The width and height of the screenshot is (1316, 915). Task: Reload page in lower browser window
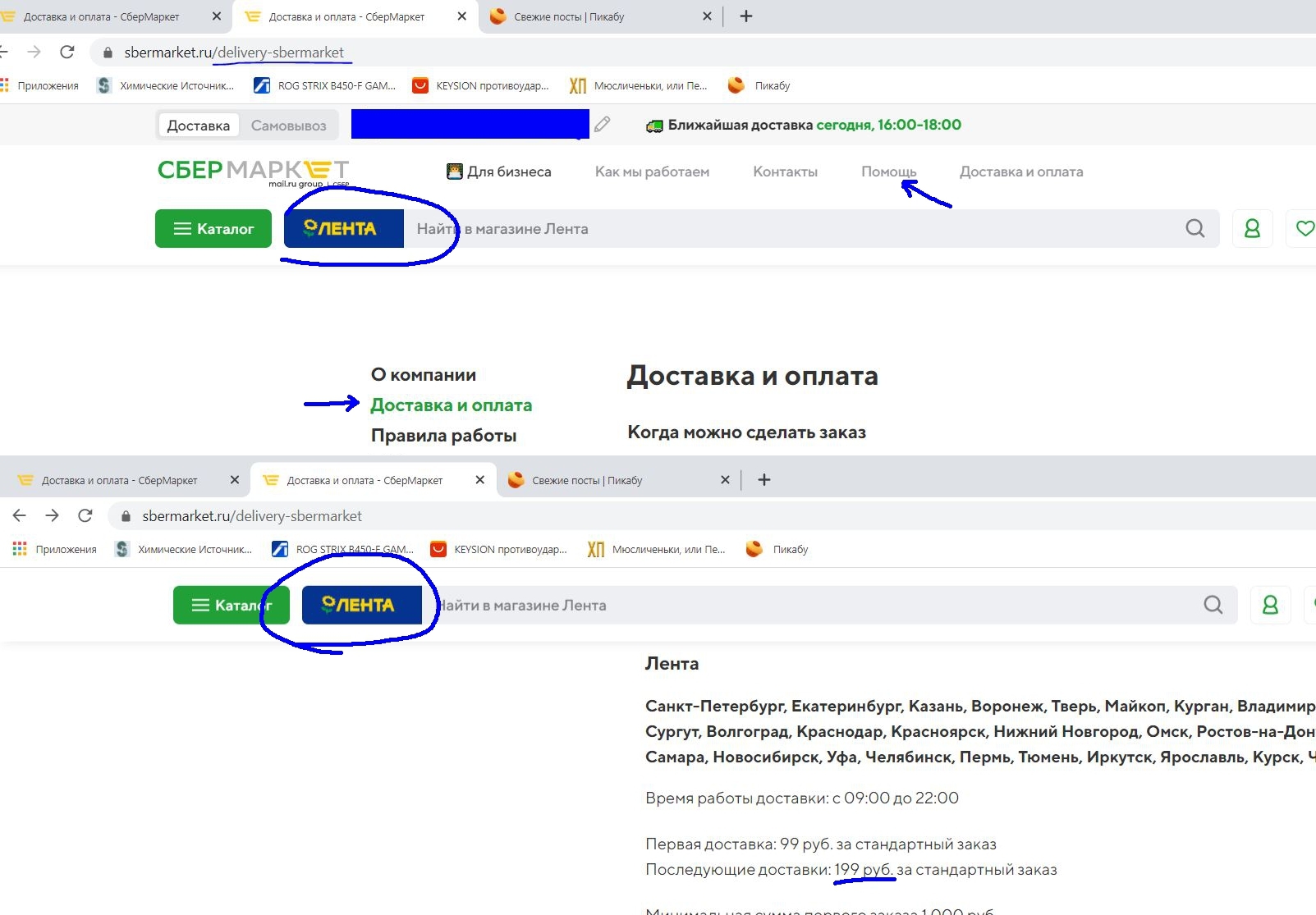click(85, 515)
